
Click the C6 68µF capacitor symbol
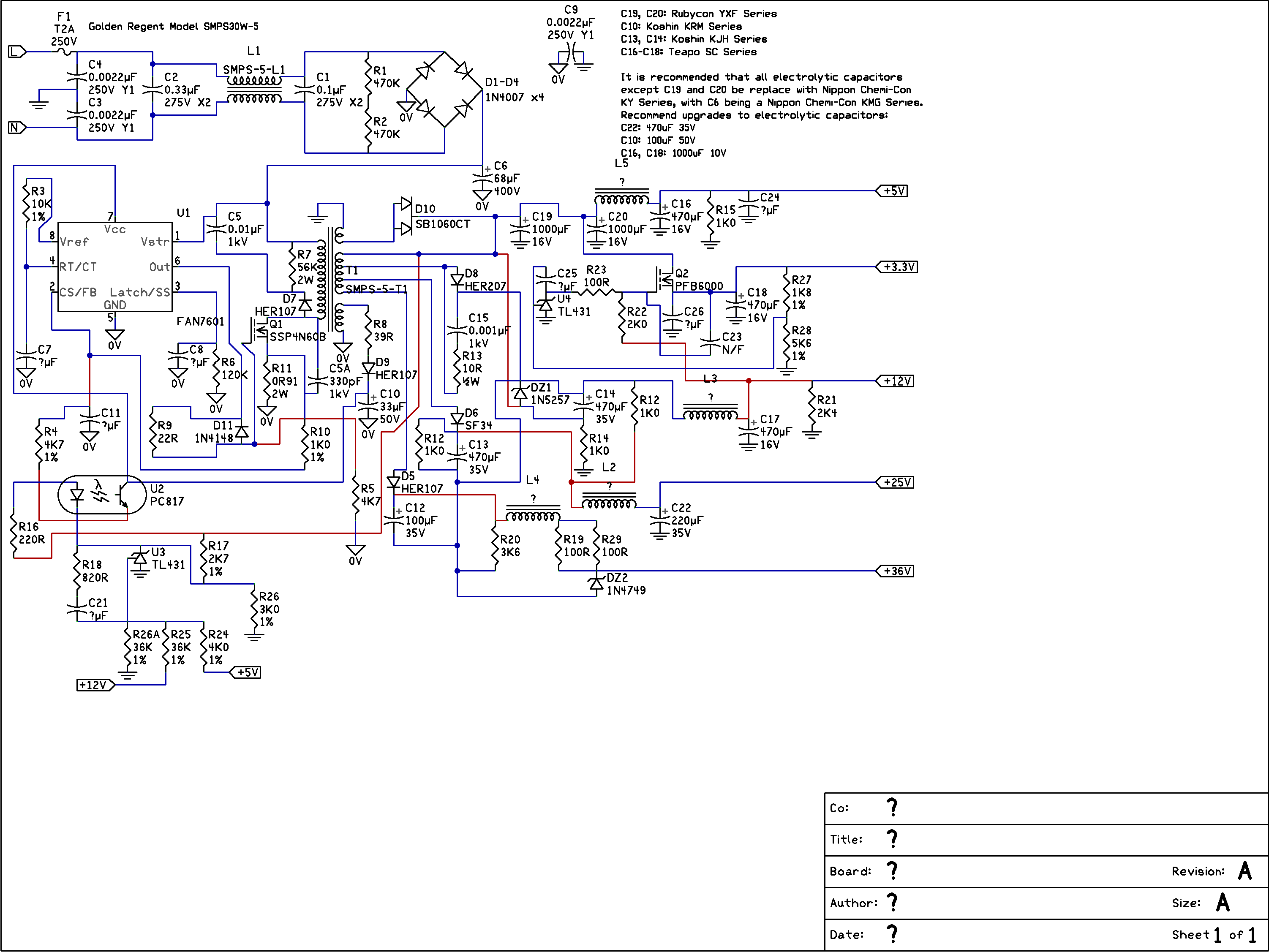pyautogui.click(x=482, y=178)
